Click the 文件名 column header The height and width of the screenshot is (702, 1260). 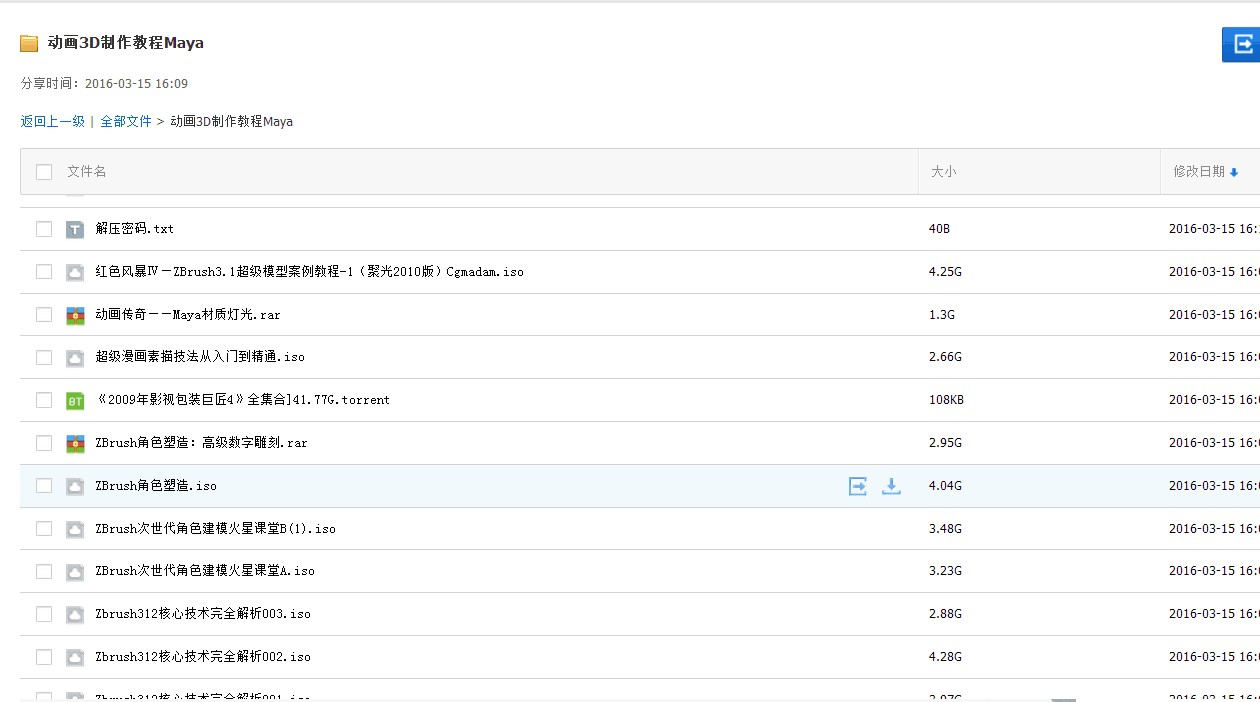(87, 172)
